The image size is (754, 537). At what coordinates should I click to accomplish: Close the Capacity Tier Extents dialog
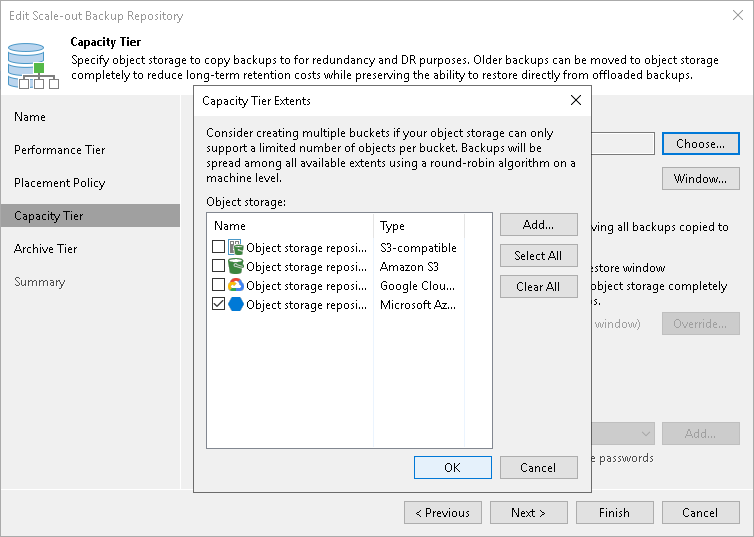(x=576, y=100)
